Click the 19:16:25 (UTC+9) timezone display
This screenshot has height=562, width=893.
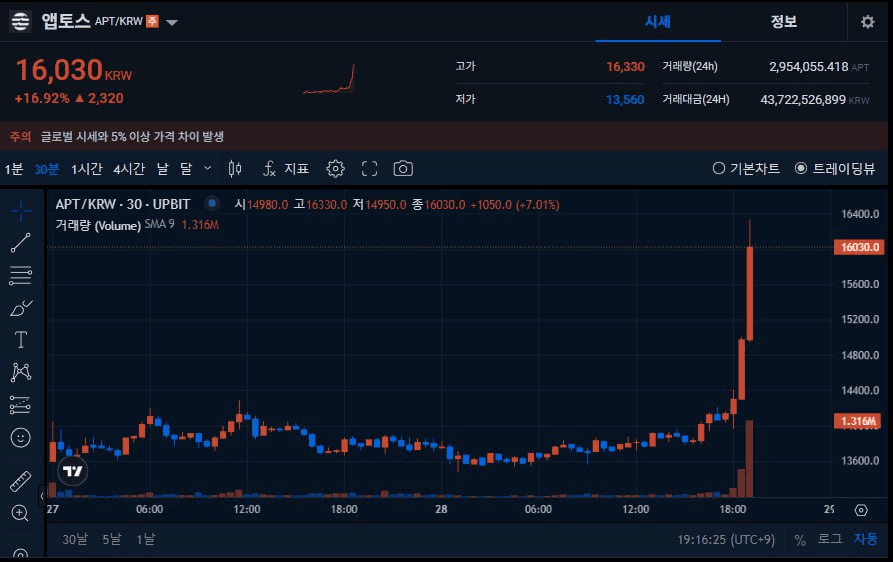point(728,539)
